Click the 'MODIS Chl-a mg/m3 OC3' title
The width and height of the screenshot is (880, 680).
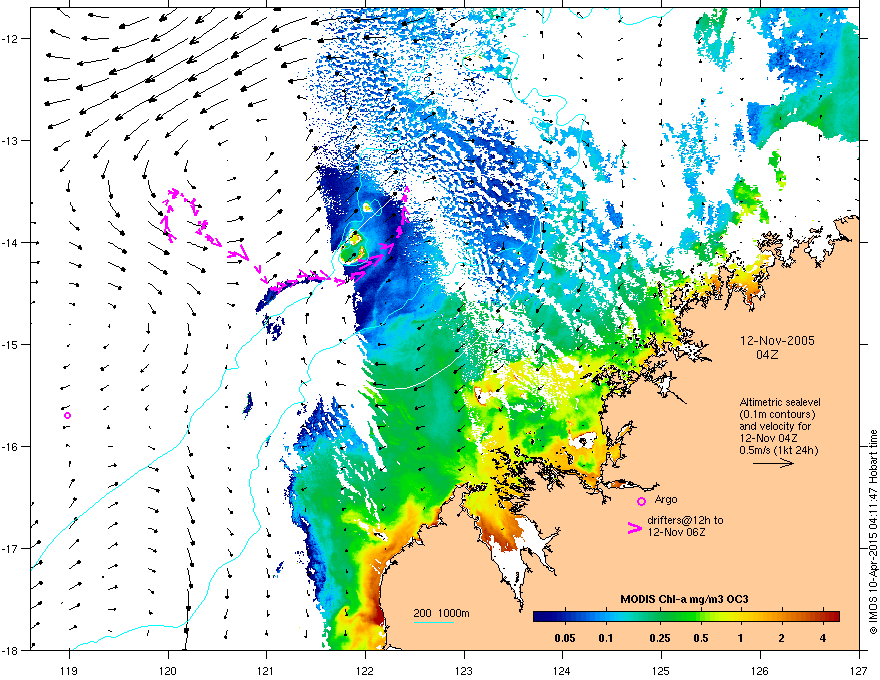(684, 599)
